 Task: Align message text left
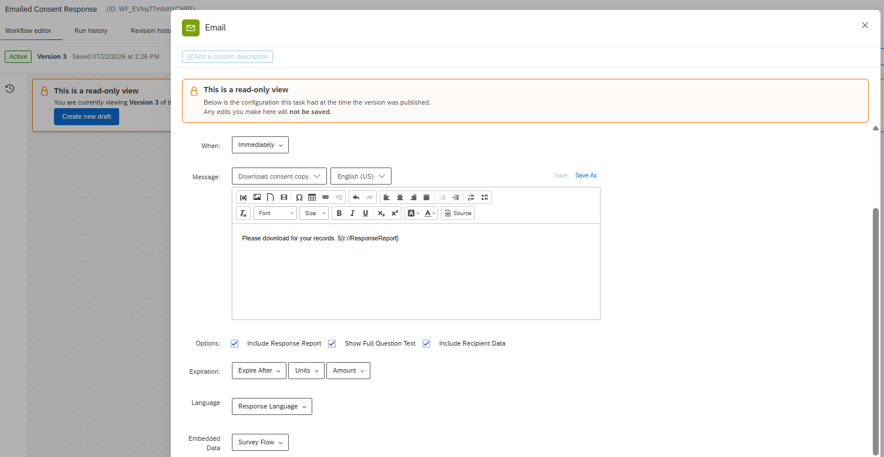tap(386, 197)
